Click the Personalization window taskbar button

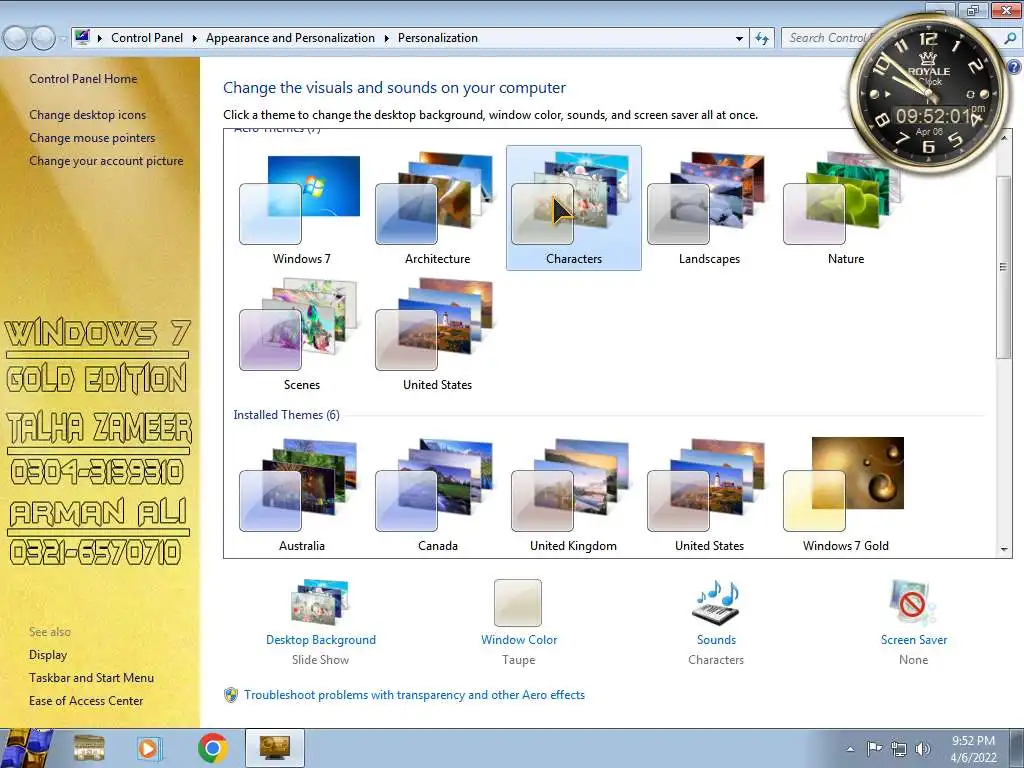(x=274, y=748)
